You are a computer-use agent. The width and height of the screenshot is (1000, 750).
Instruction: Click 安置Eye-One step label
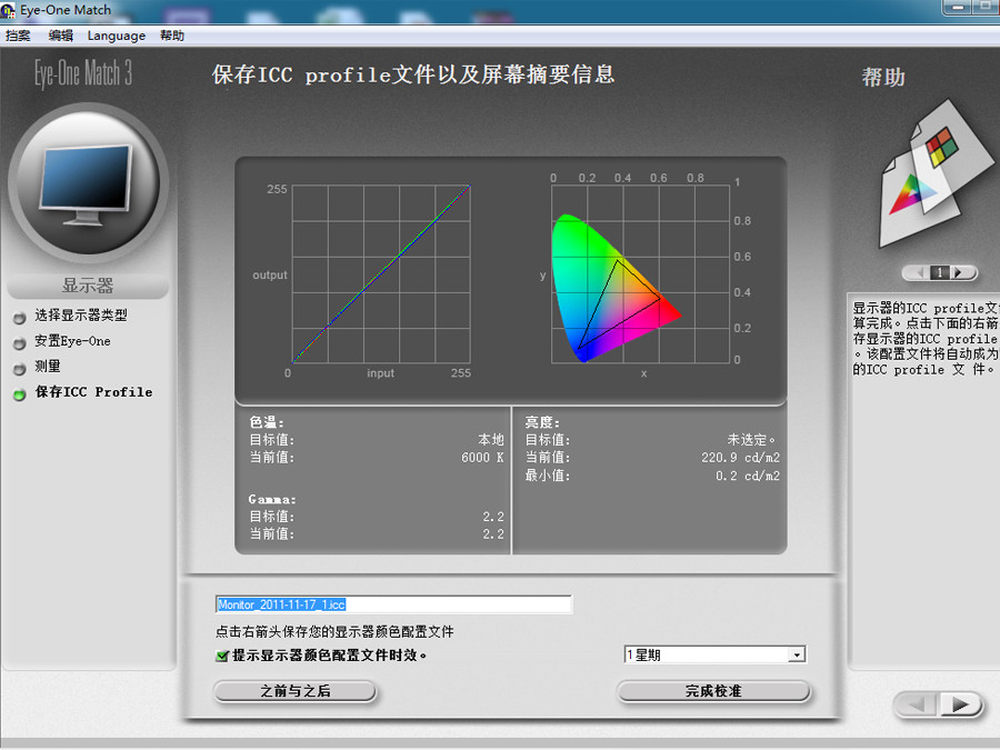(x=73, y=341)
